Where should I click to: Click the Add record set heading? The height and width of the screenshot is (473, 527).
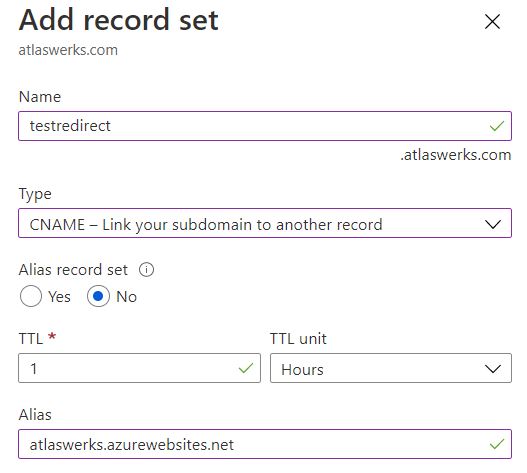click(x=119, y=20)
